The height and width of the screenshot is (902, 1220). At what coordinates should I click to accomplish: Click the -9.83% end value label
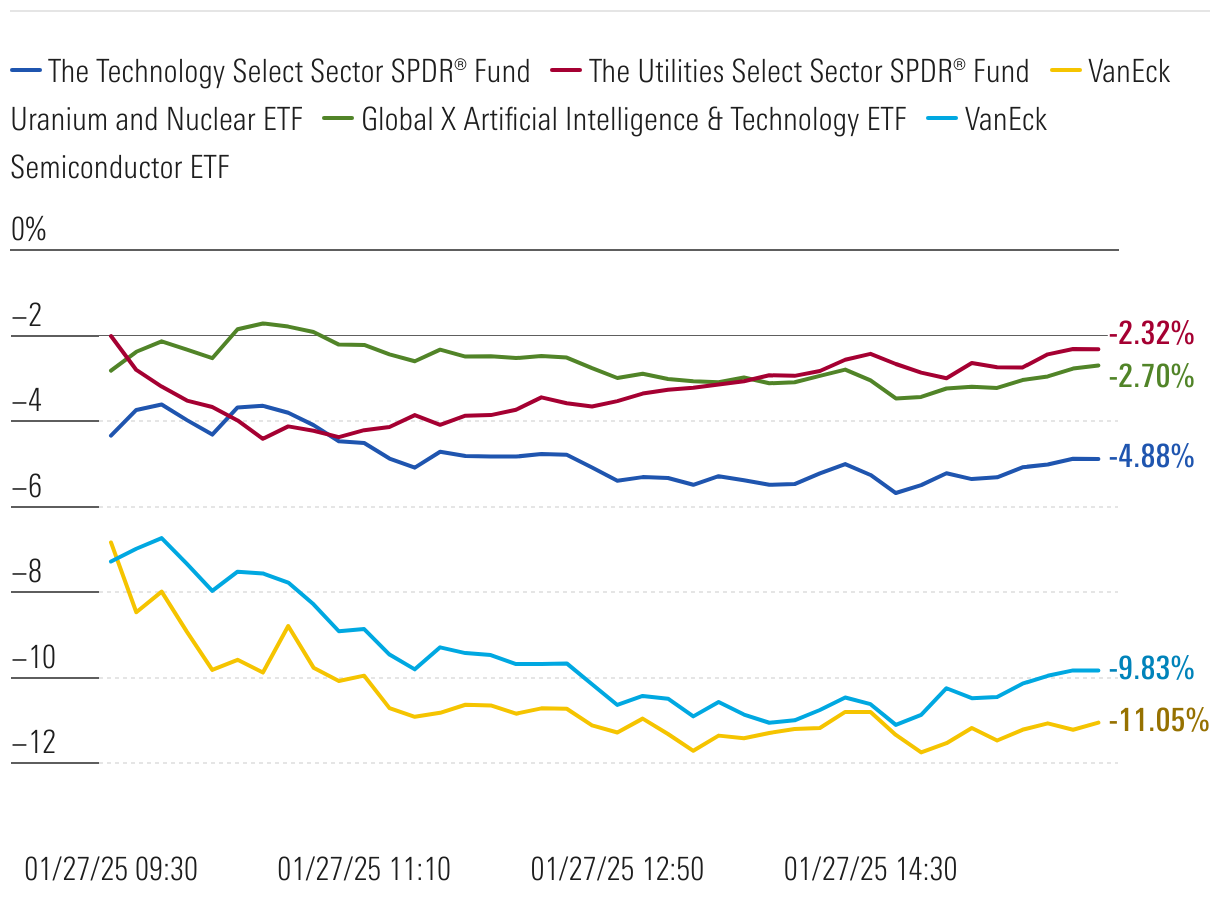point(1151,668)
